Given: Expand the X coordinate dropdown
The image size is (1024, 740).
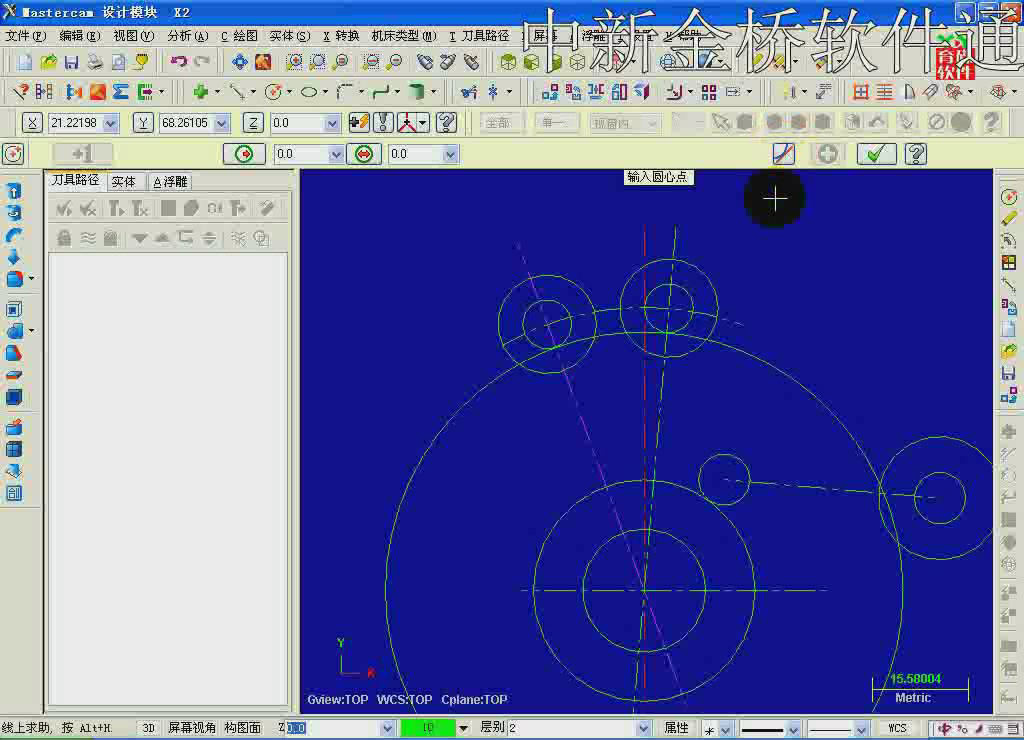Looking at the screenshot, I should (x=110, y=123).
